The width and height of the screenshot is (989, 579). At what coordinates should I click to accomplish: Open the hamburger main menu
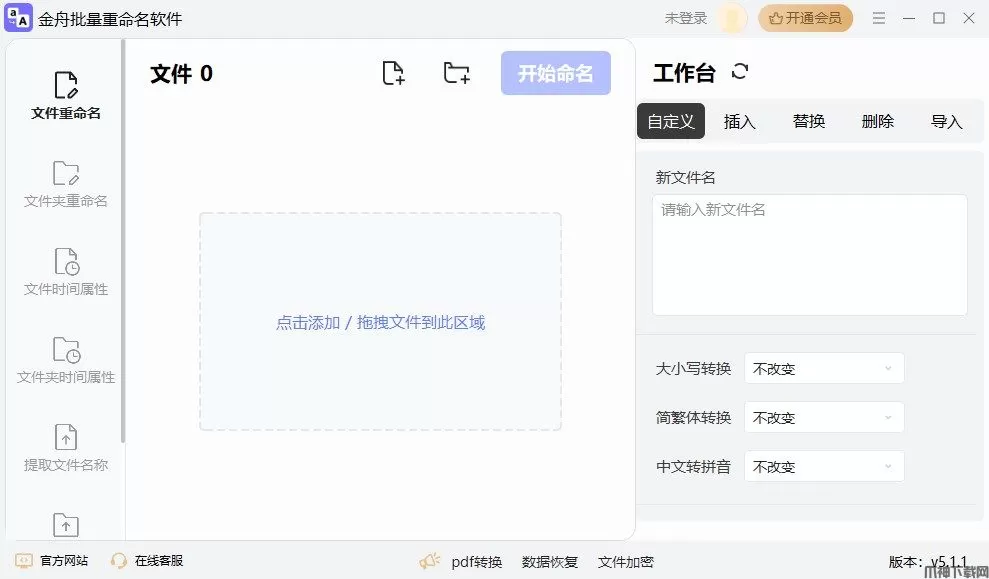tap(879, 18)
